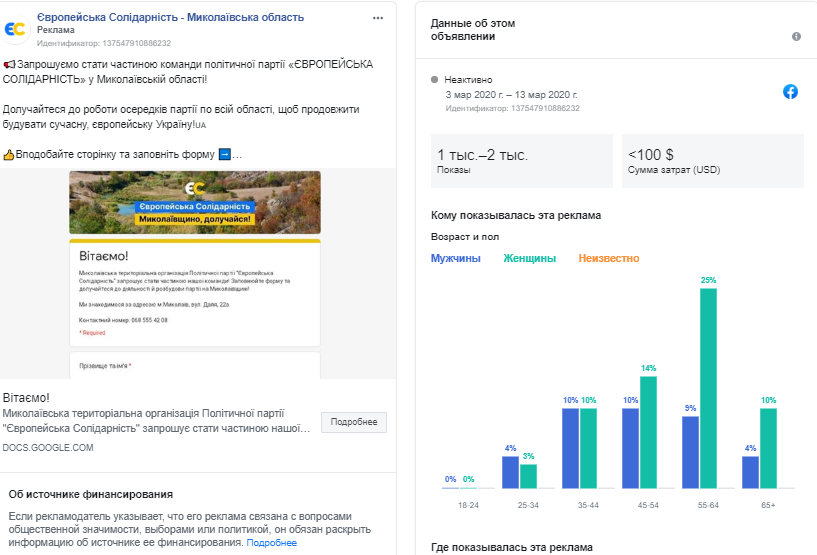This screenshot has width=817, height=555.
Task: Click the gray inactive status dot
Action: 435,80
